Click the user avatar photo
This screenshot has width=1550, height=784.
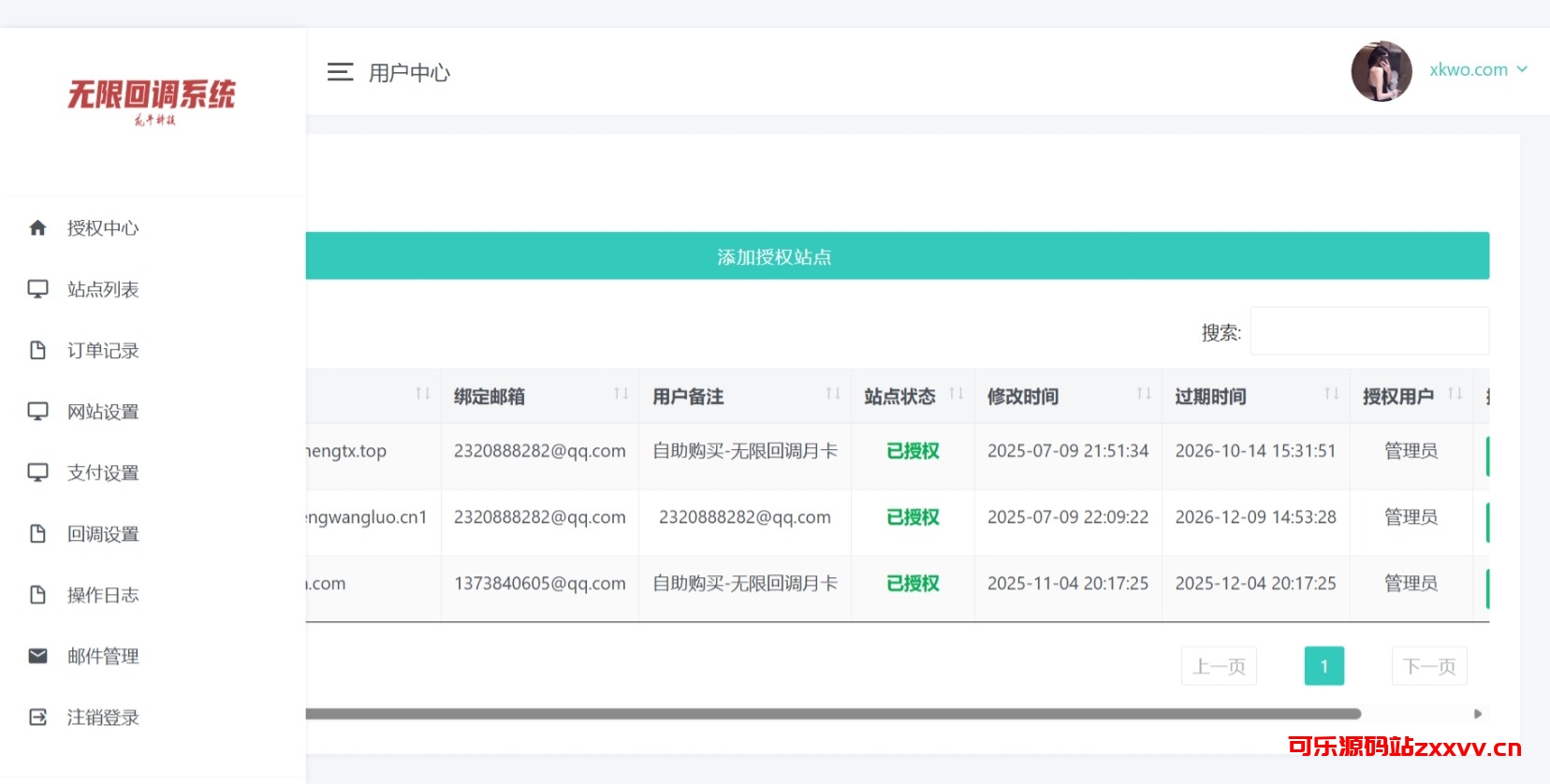pos(1381,71)
